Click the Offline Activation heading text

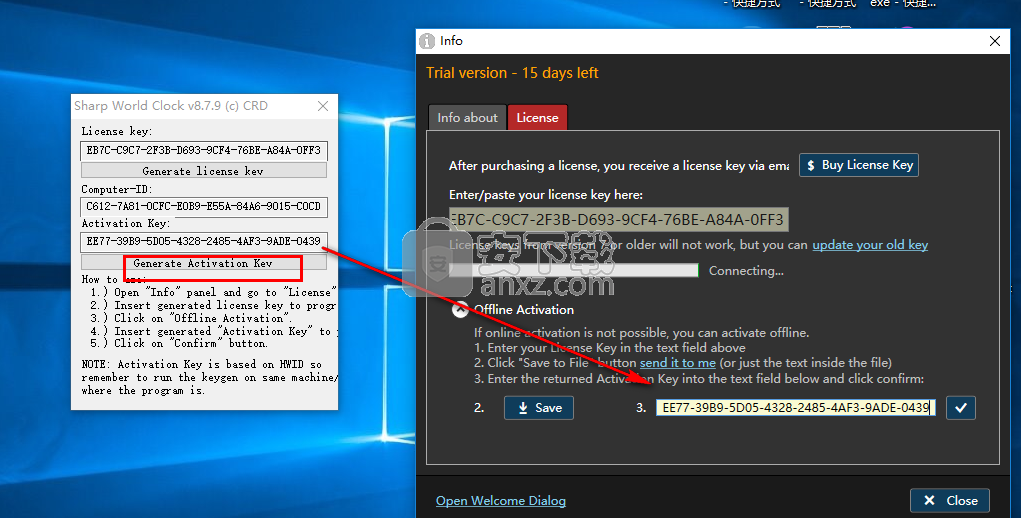[x=524, y=310]
